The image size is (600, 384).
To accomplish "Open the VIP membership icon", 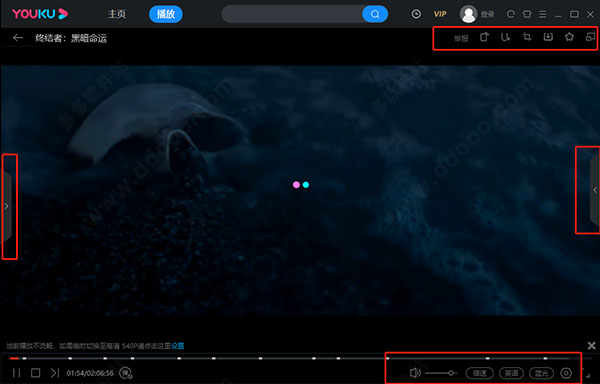I will (x=440, y=14).
